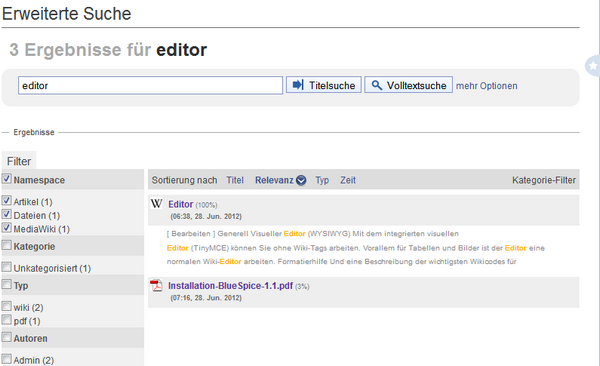Screen dimensions: 600x366
Task: Open Installation-BlueSpice-1.1.pdf result link
Action: 230,286
